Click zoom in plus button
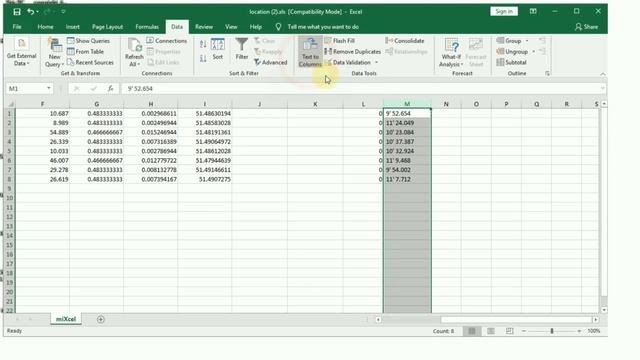The height and width of the screenshot is (360, 640). [579, 331]
